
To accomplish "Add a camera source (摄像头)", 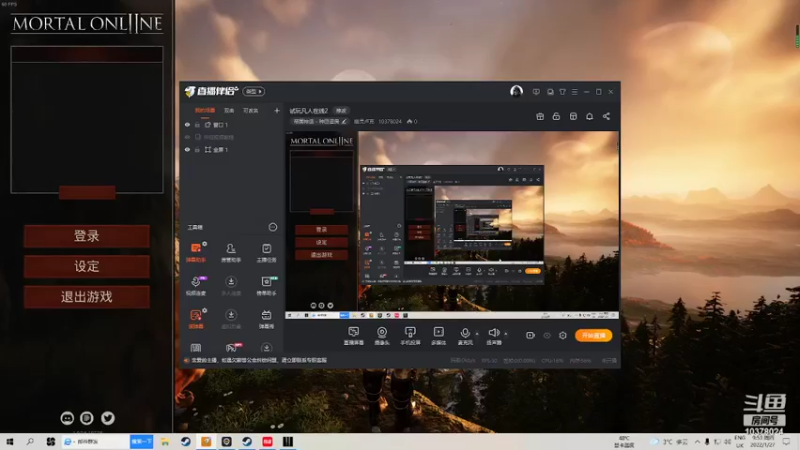I will coord(382,336).
